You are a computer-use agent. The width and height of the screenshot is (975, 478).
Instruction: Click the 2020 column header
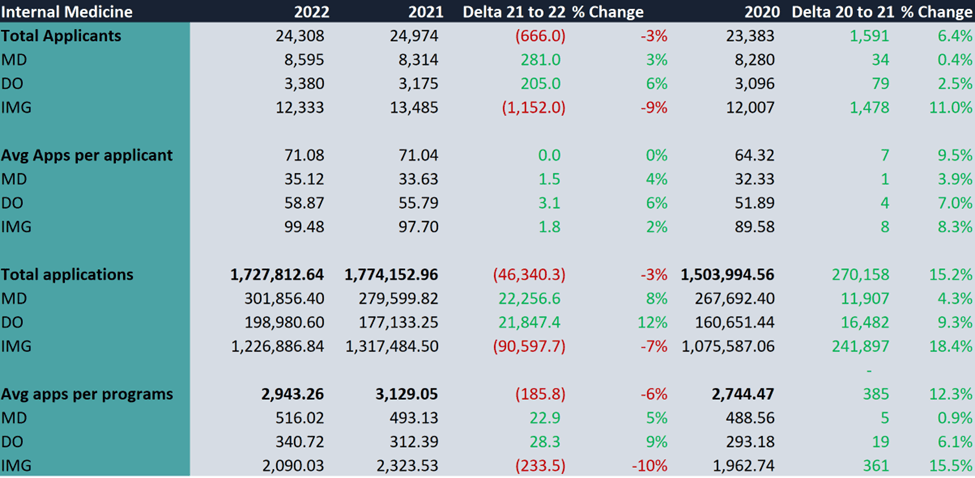pos(754,12)
